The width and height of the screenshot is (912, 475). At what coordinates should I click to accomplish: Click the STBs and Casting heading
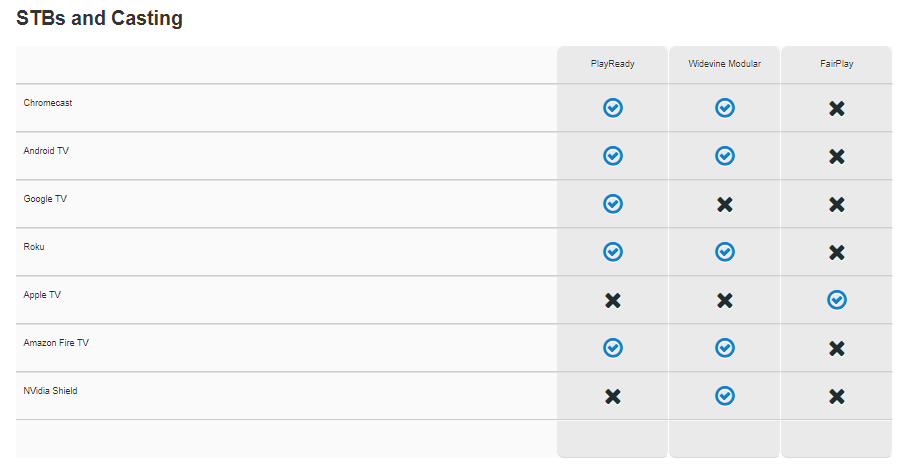click(99, 18)
